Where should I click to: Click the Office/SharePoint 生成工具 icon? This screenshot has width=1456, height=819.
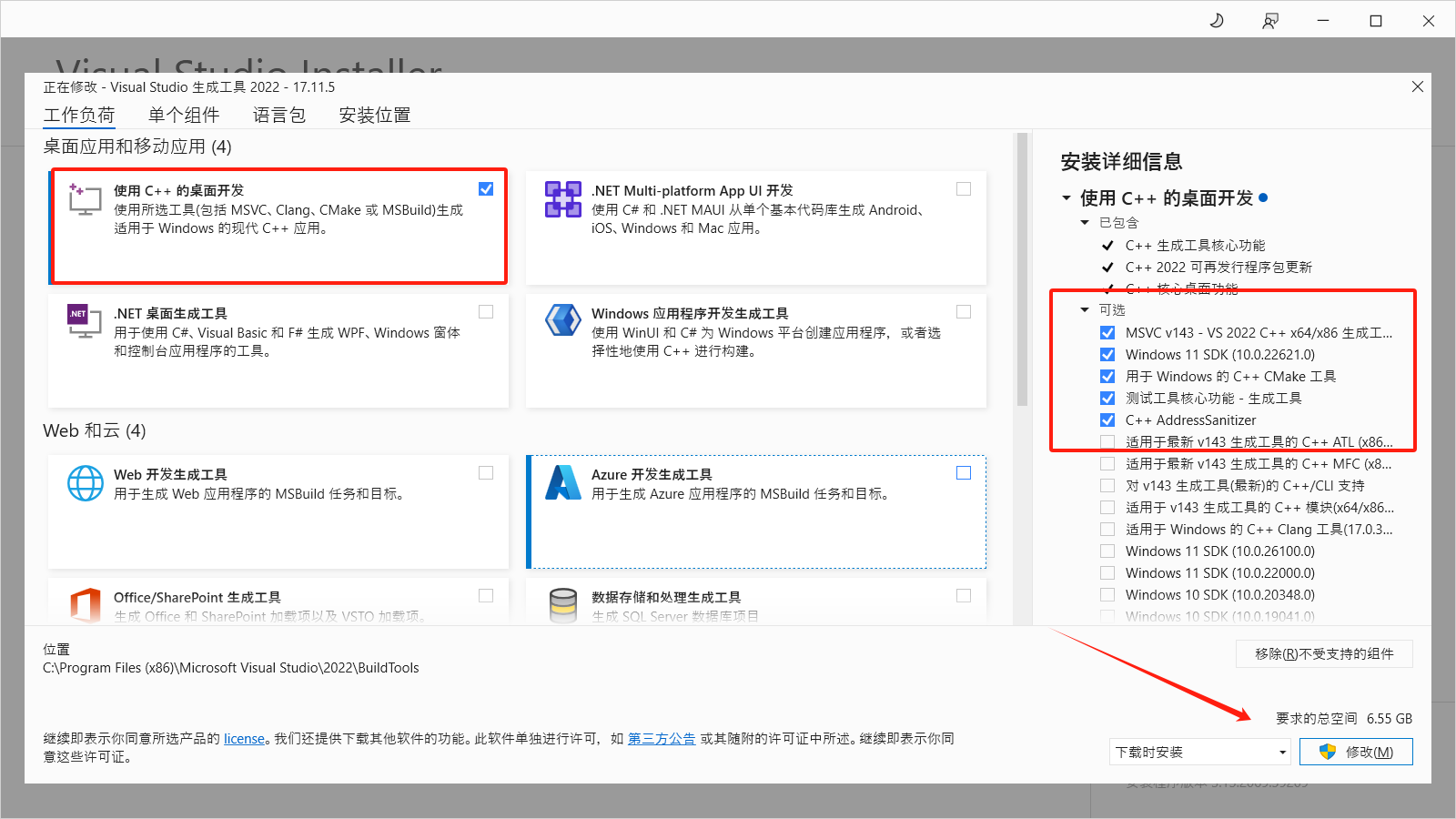coord(86,605)
